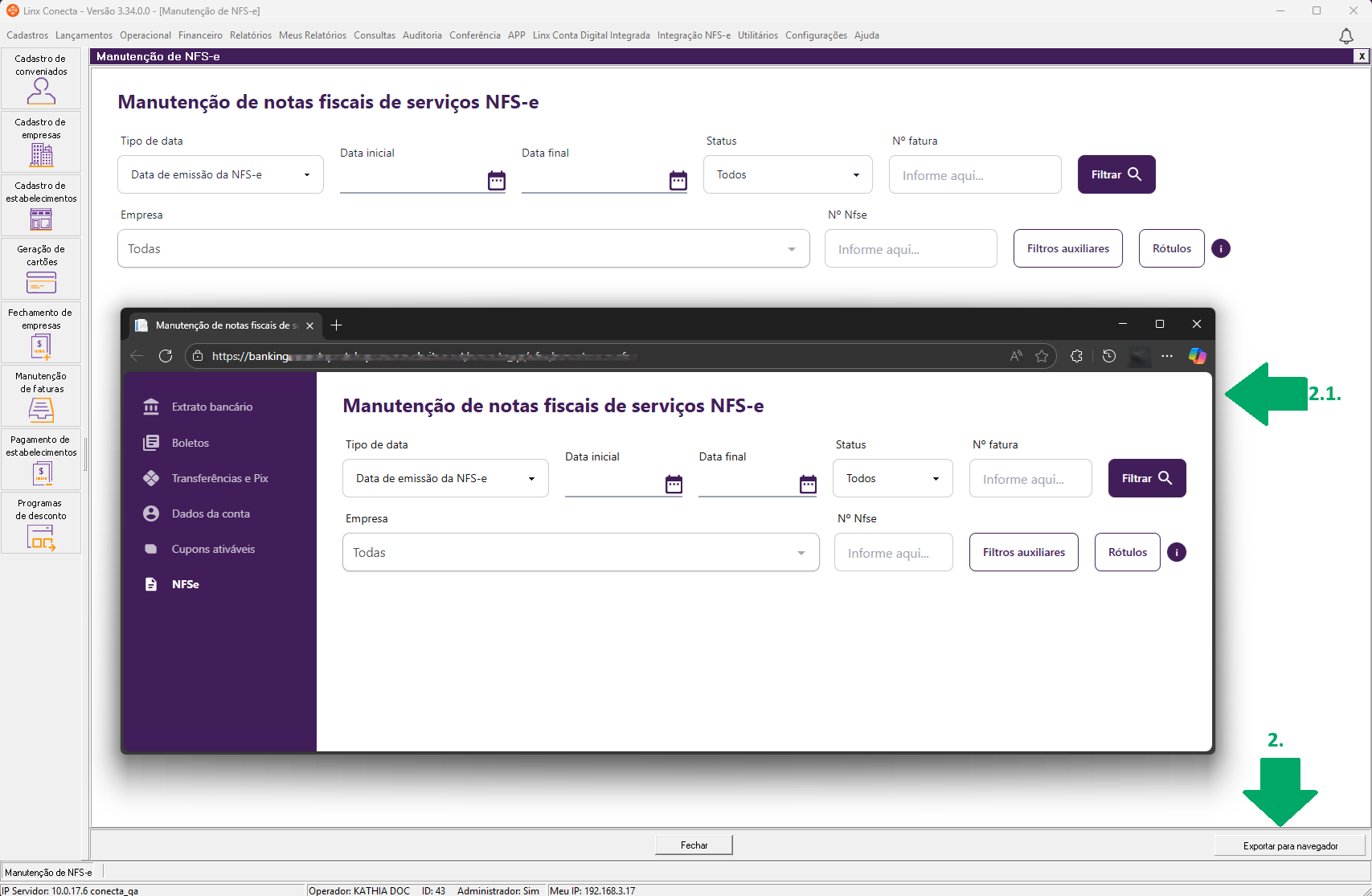Focus Nº Nfse field in browser window
This screenshot has width=1372, height=896.
(894, 552)
